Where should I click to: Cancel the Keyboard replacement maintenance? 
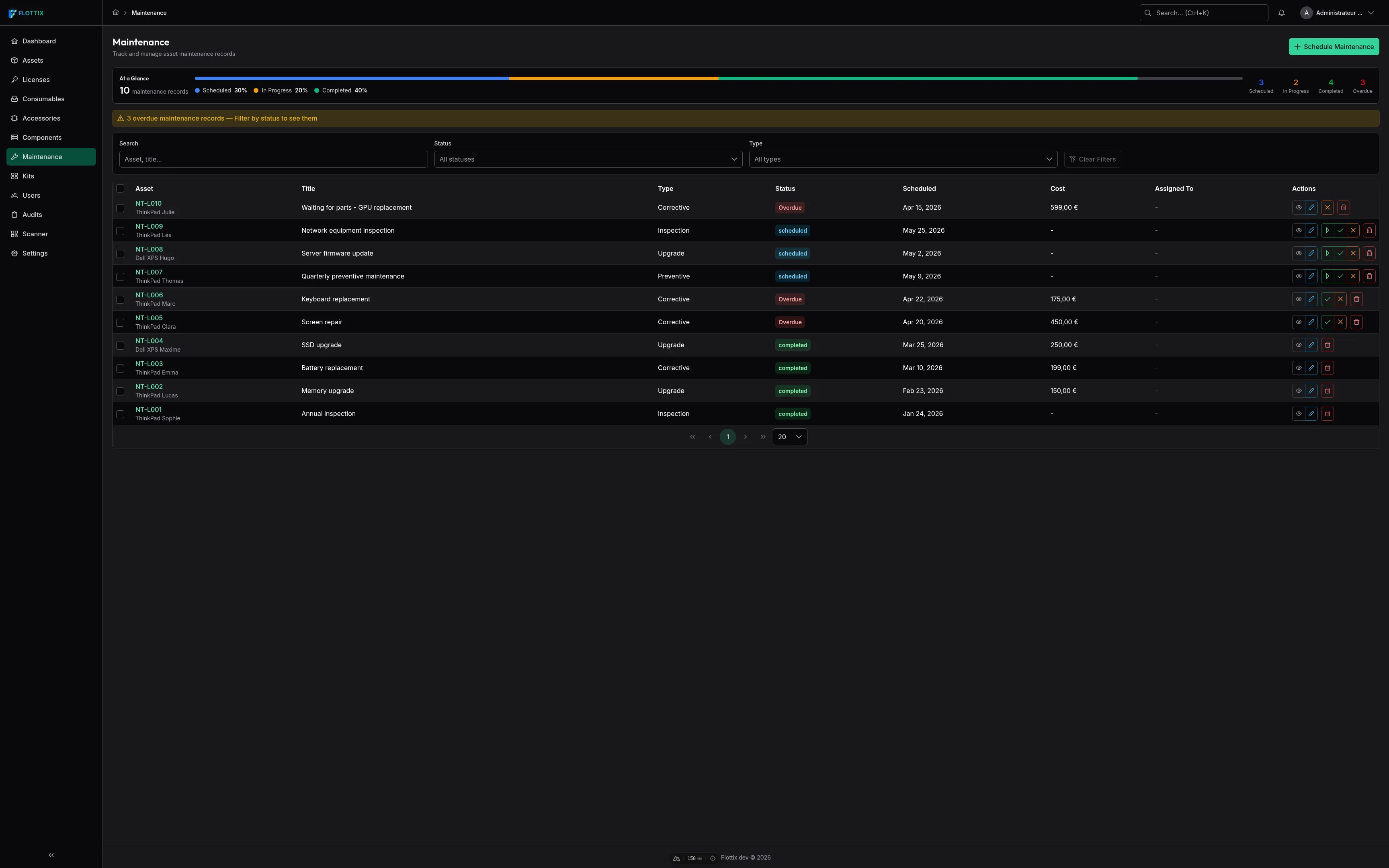[1340, 299]
